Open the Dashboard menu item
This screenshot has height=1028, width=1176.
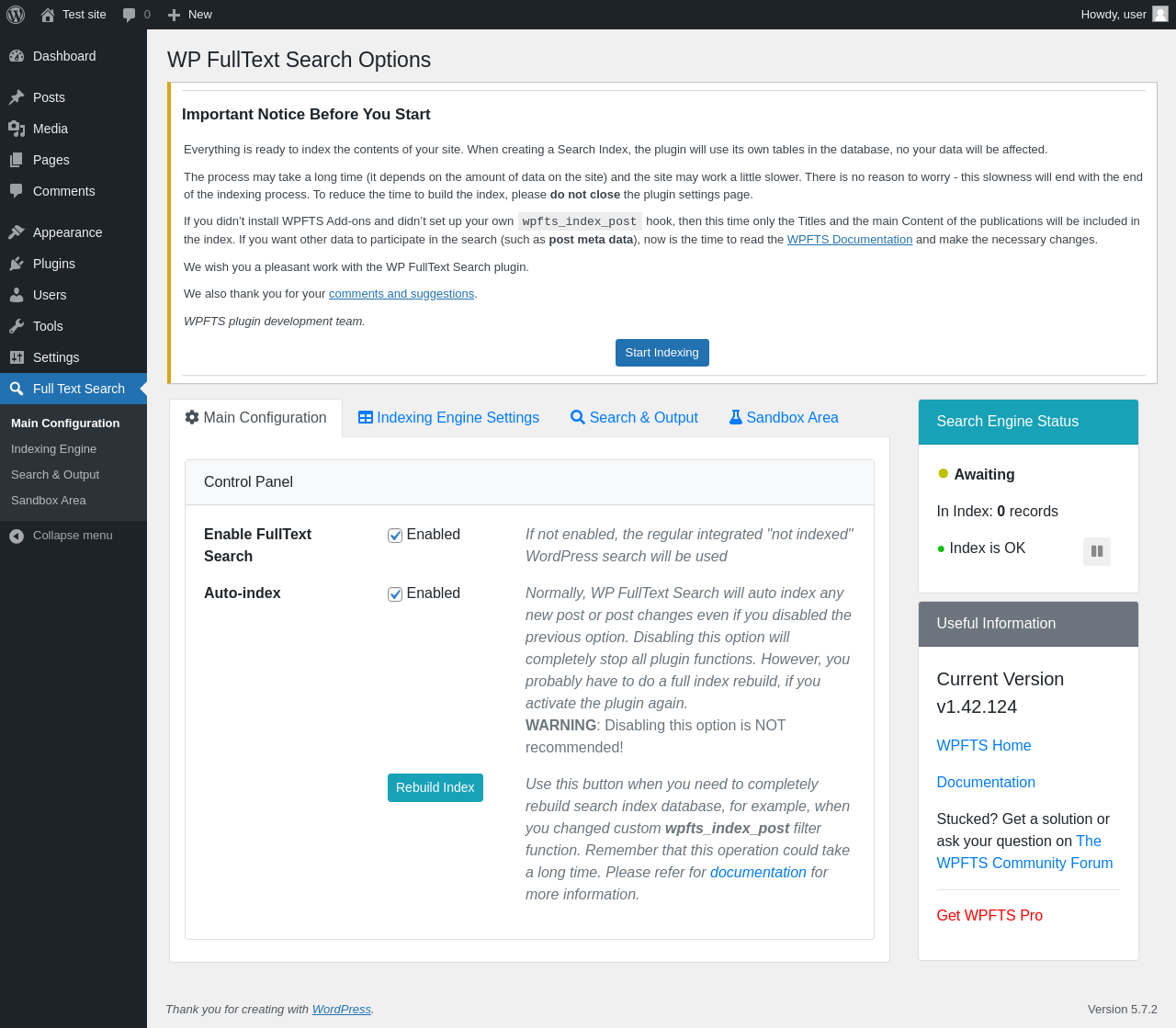73,56
